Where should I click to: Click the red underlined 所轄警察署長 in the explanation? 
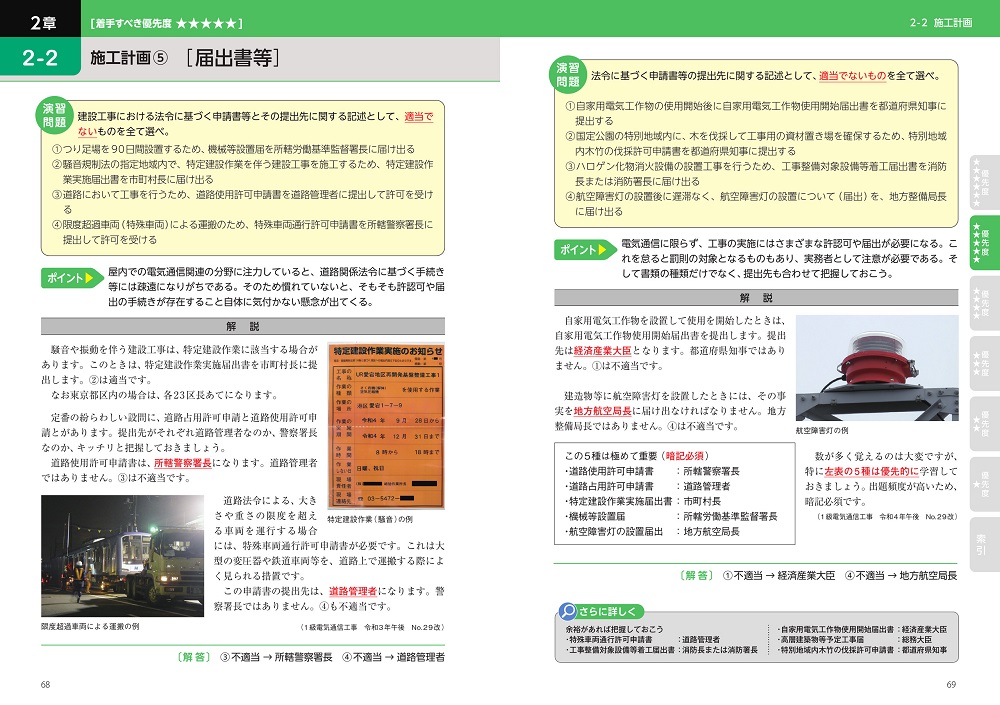pos(183,463)
